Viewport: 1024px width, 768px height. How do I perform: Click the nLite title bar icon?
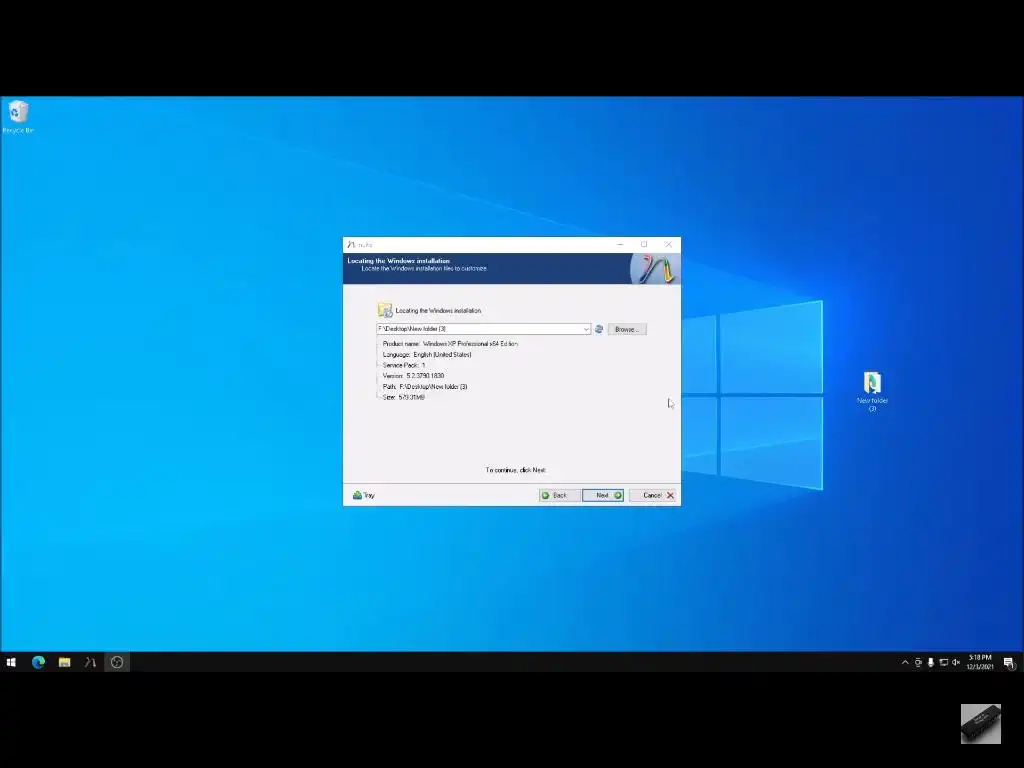[351, 244]
